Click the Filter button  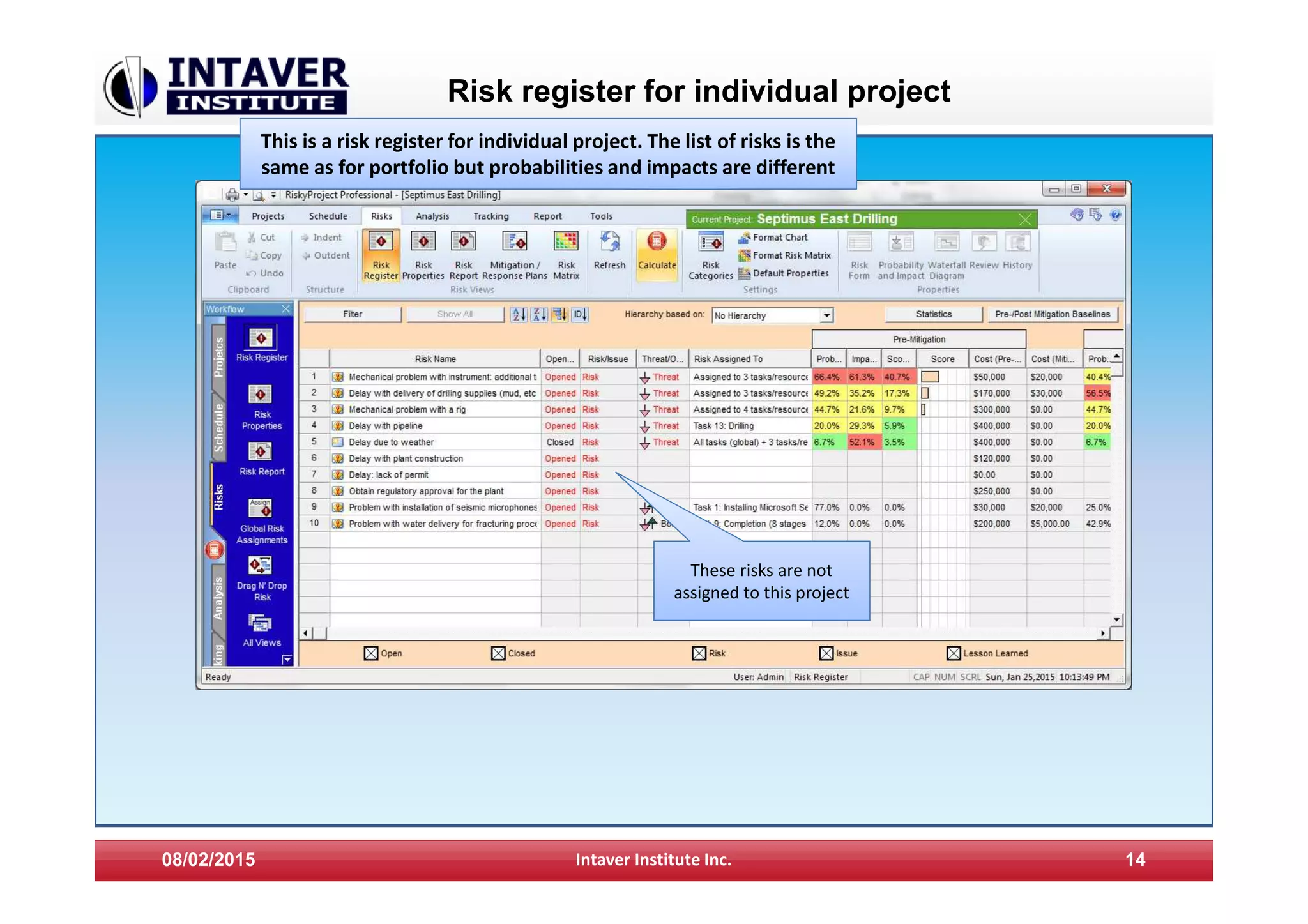tap(353, 314)
